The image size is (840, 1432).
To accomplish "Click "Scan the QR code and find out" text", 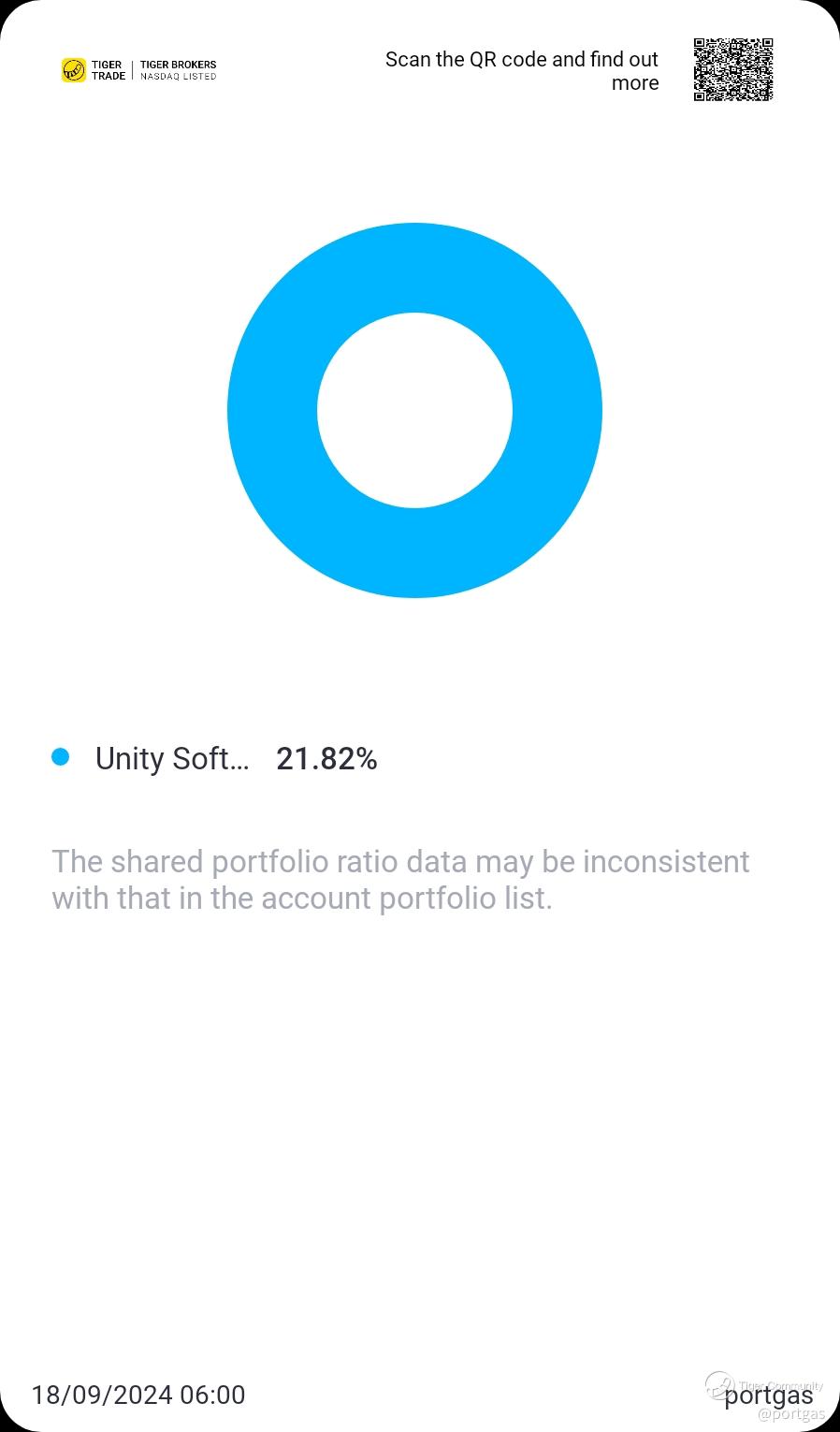I will (521, 60).
